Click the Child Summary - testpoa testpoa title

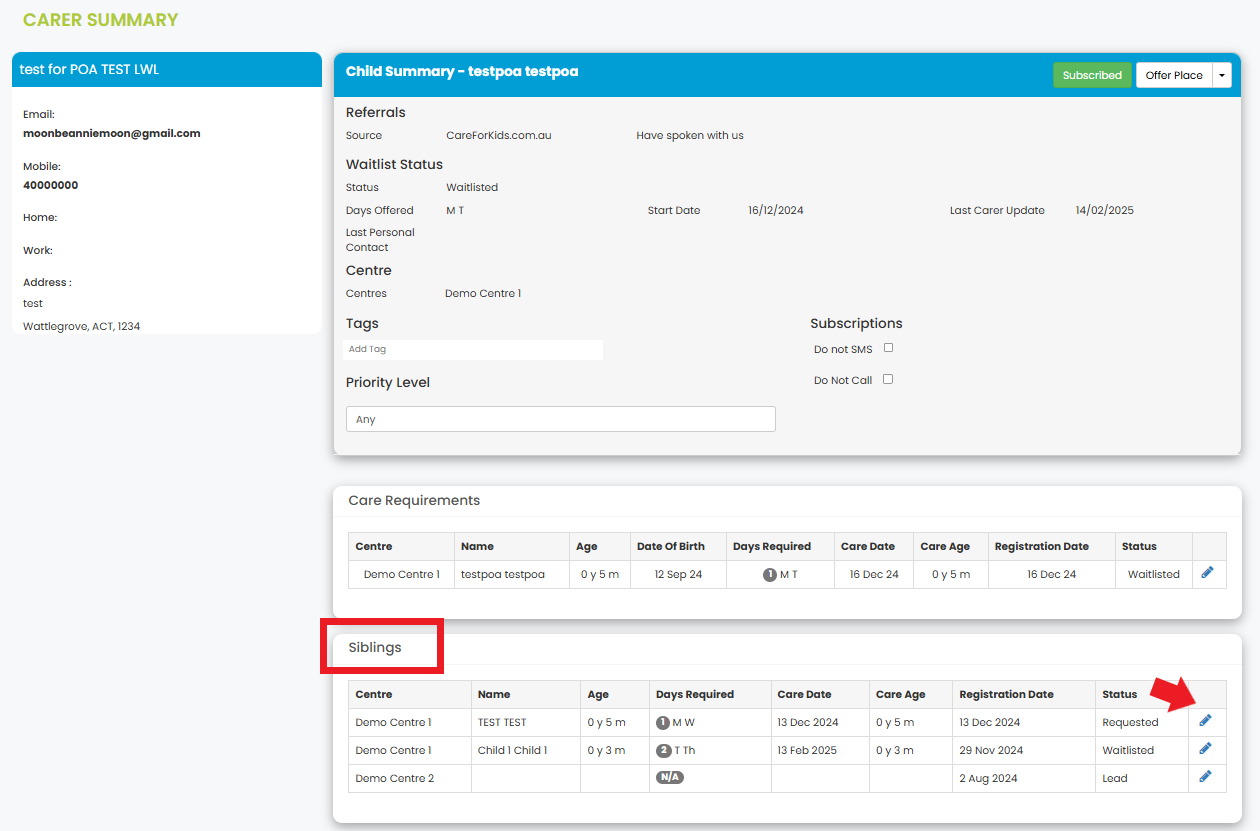click(462, 72)
